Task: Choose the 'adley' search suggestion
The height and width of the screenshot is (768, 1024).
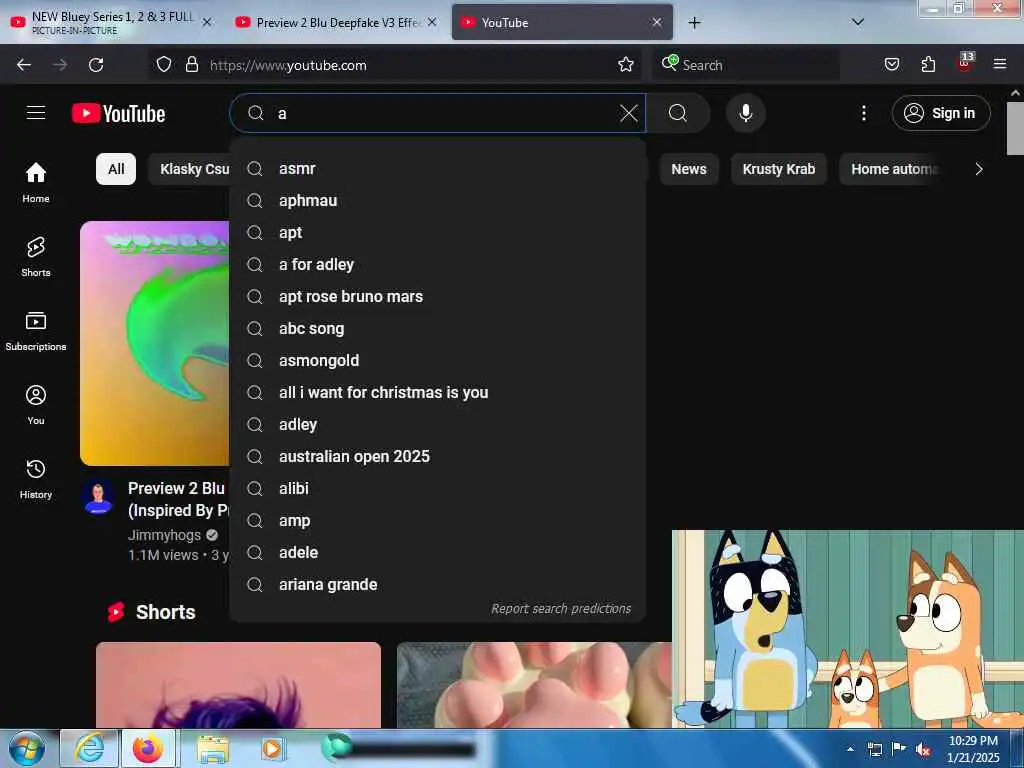Action: [438, 424]
